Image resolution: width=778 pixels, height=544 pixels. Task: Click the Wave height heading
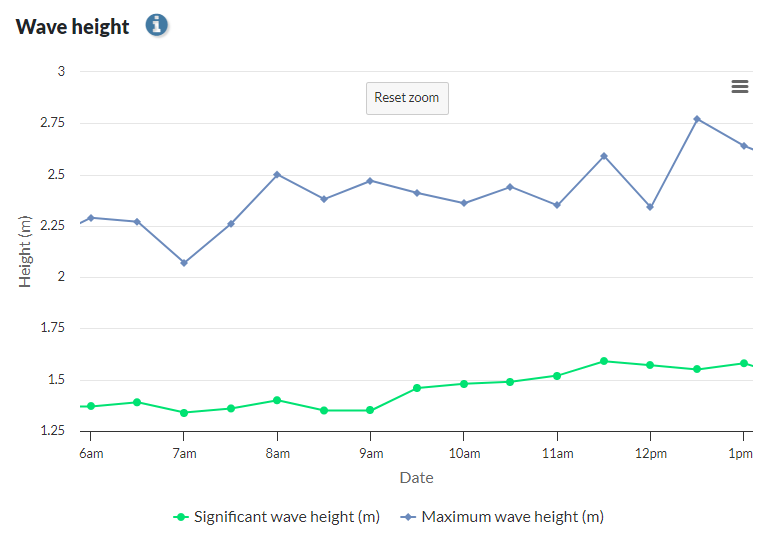[x=73, y=27]
